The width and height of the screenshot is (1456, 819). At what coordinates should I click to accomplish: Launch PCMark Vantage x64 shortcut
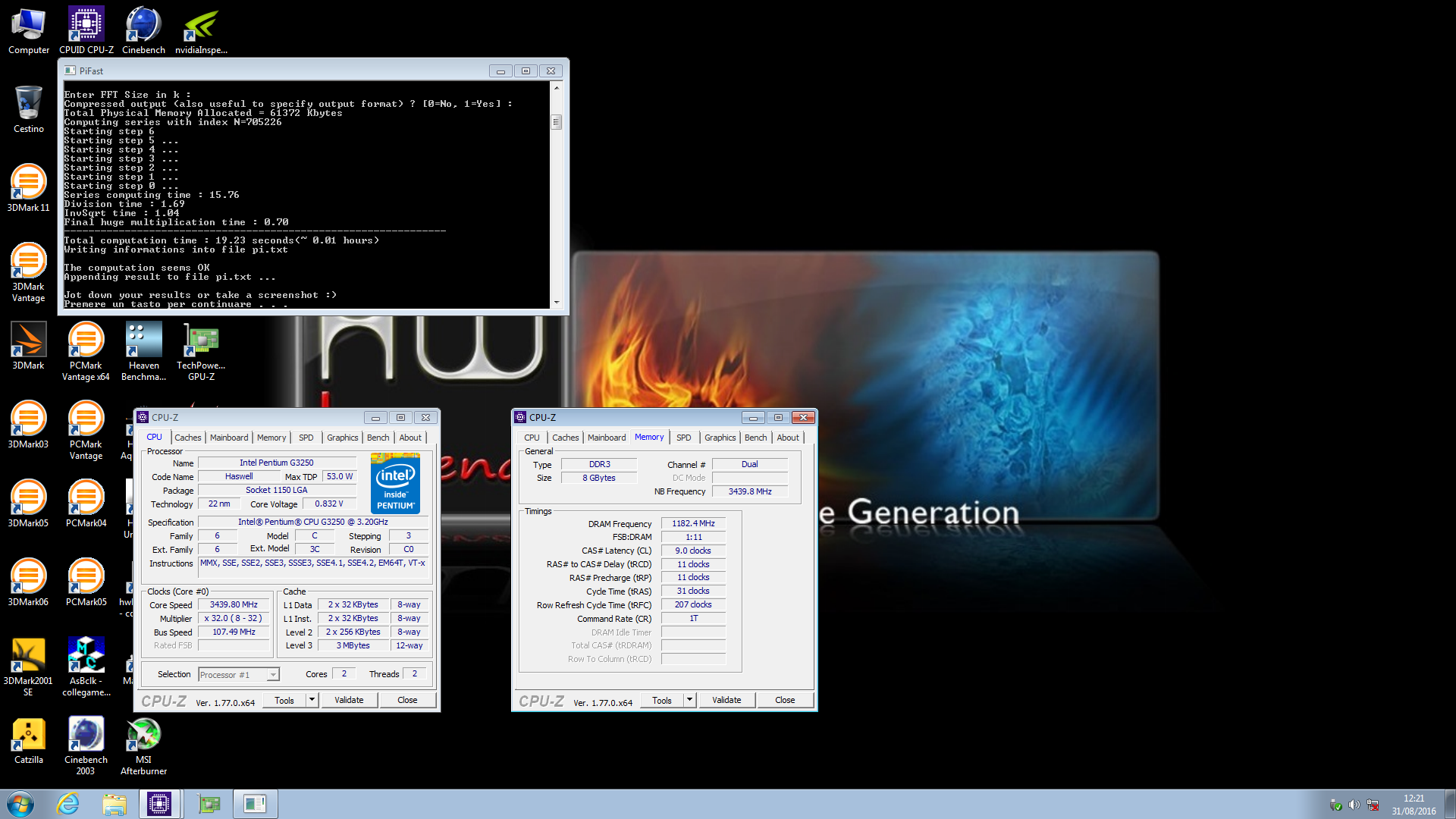86,350
